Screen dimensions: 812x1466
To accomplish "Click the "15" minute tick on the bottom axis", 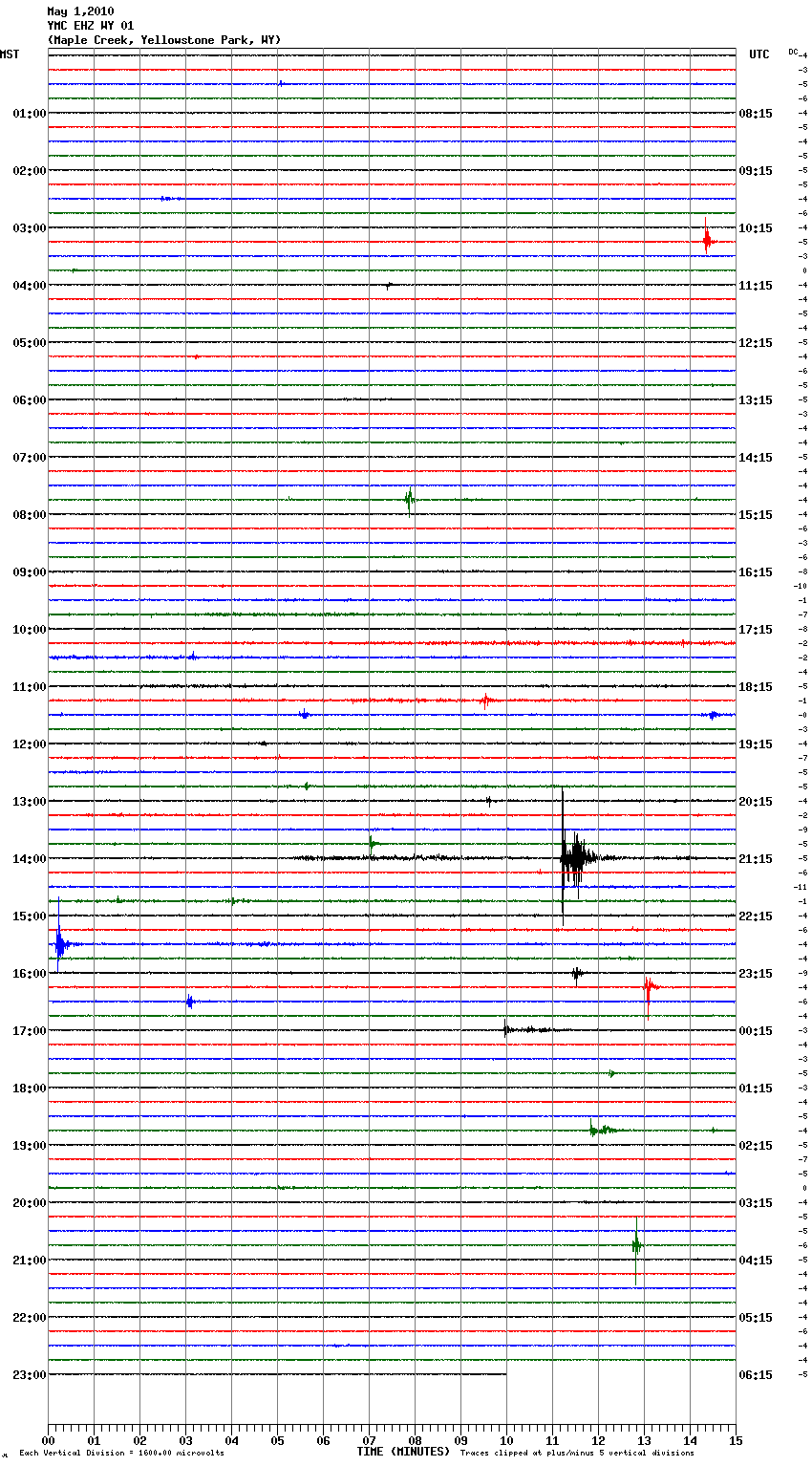I will [736, 1441].
